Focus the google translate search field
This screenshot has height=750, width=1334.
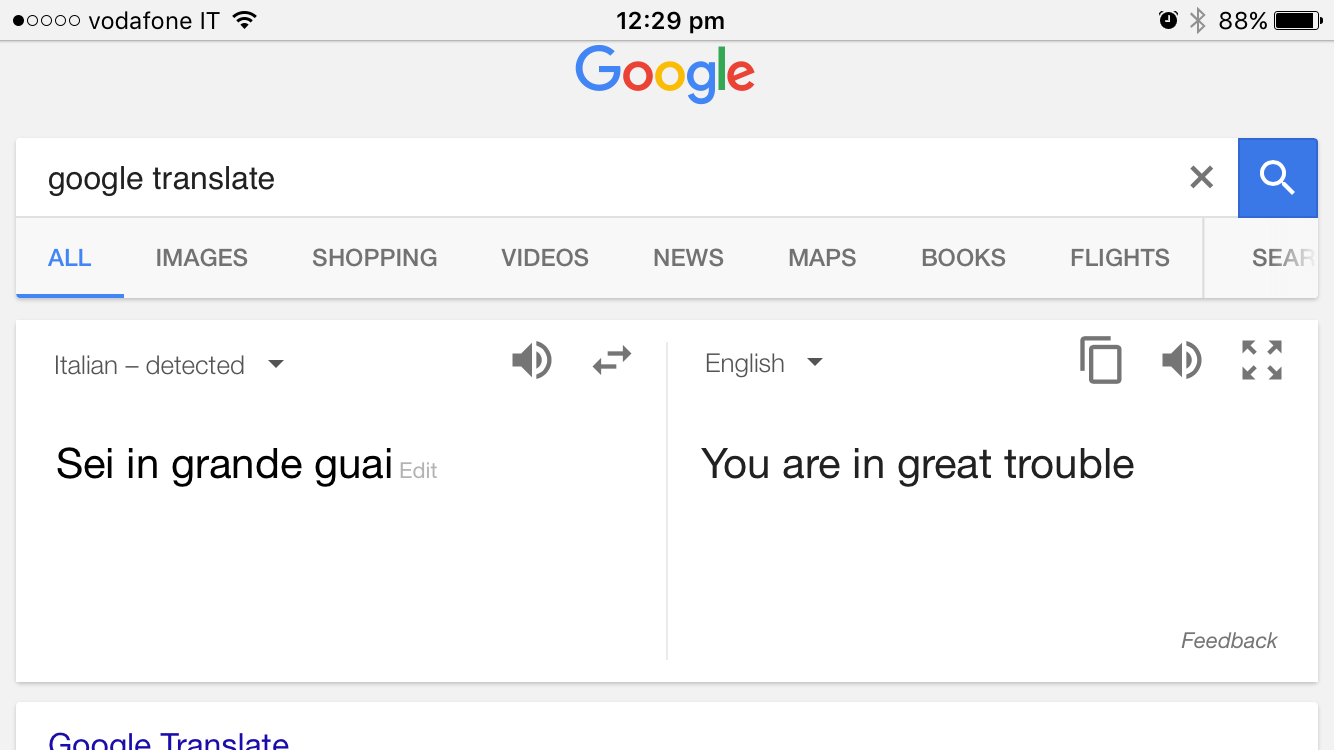click(600, 178)
